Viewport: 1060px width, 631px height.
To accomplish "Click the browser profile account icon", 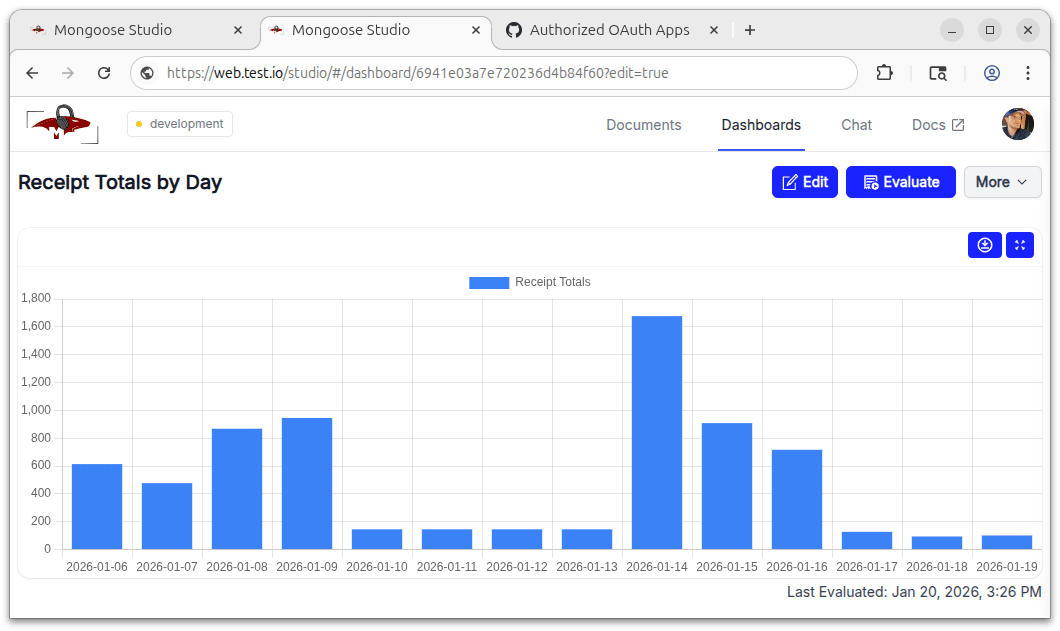I will (990, 72).
